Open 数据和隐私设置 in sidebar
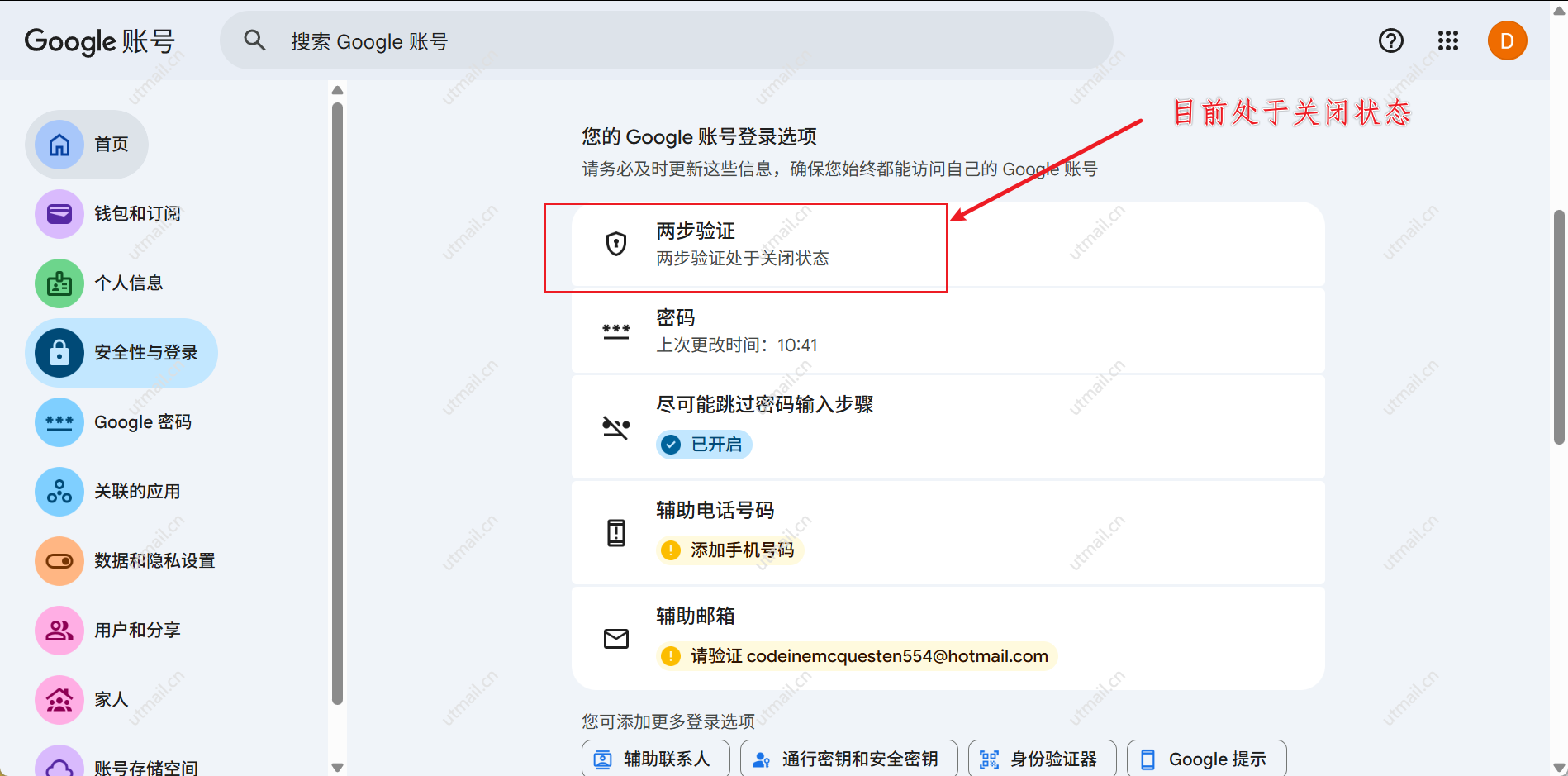Image resolution: width=1568 pixels, height=776 pixels. pyautogui.click(x=128, y=561)
